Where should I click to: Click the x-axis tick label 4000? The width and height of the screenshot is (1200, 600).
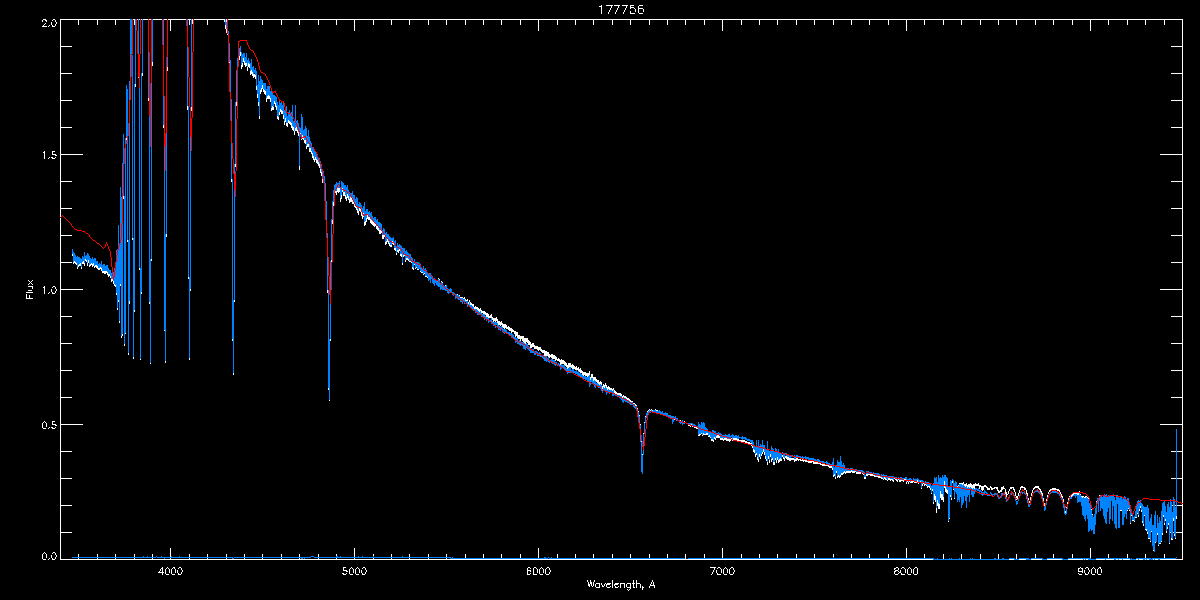[170, 572]
